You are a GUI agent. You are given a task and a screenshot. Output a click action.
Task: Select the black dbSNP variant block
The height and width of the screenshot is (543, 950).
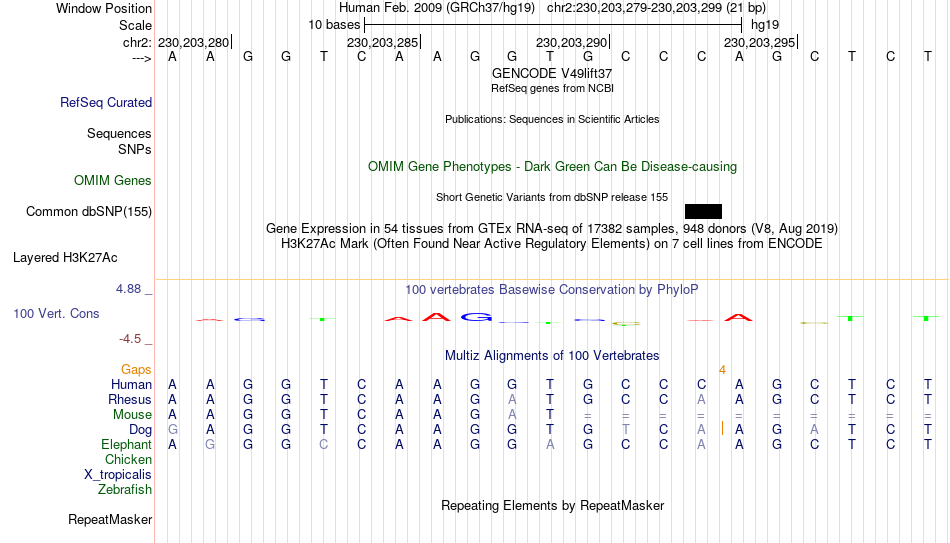(703, 212)
